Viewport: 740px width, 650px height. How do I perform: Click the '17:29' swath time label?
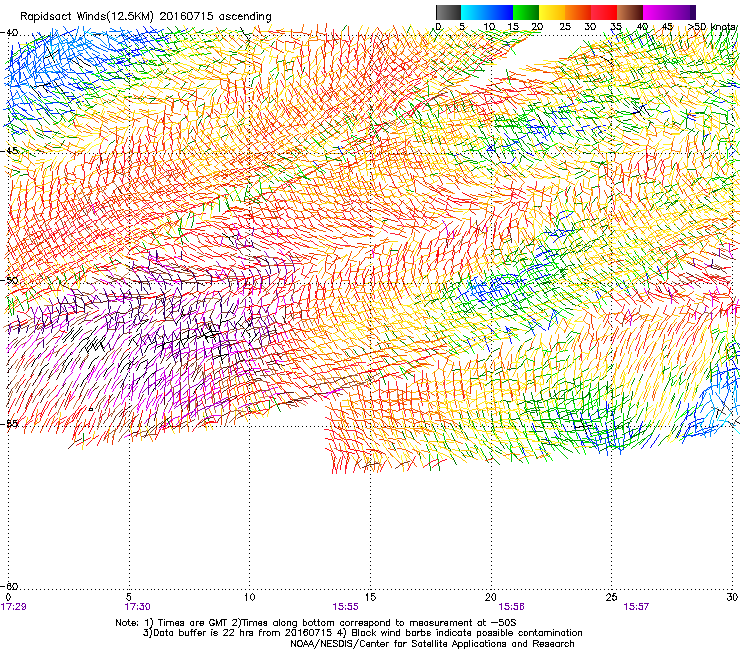pyautogui.click(x=14, y=607)
